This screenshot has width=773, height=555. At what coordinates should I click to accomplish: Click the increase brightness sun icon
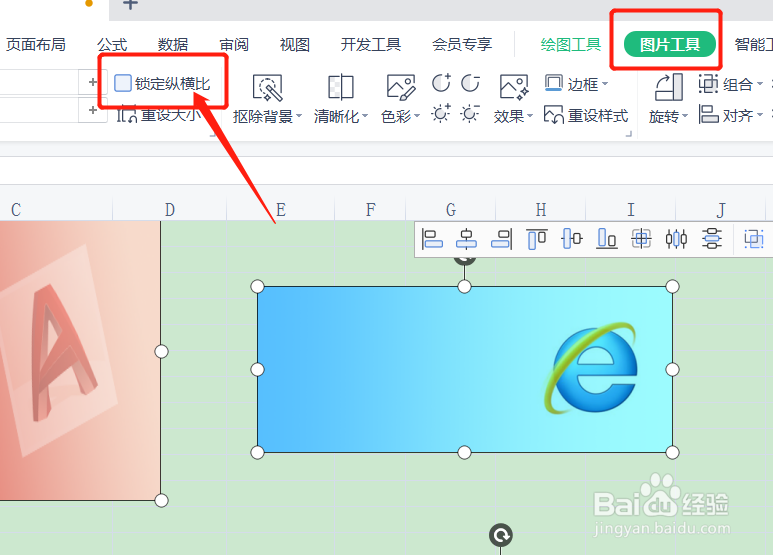[x=441, y=113]
